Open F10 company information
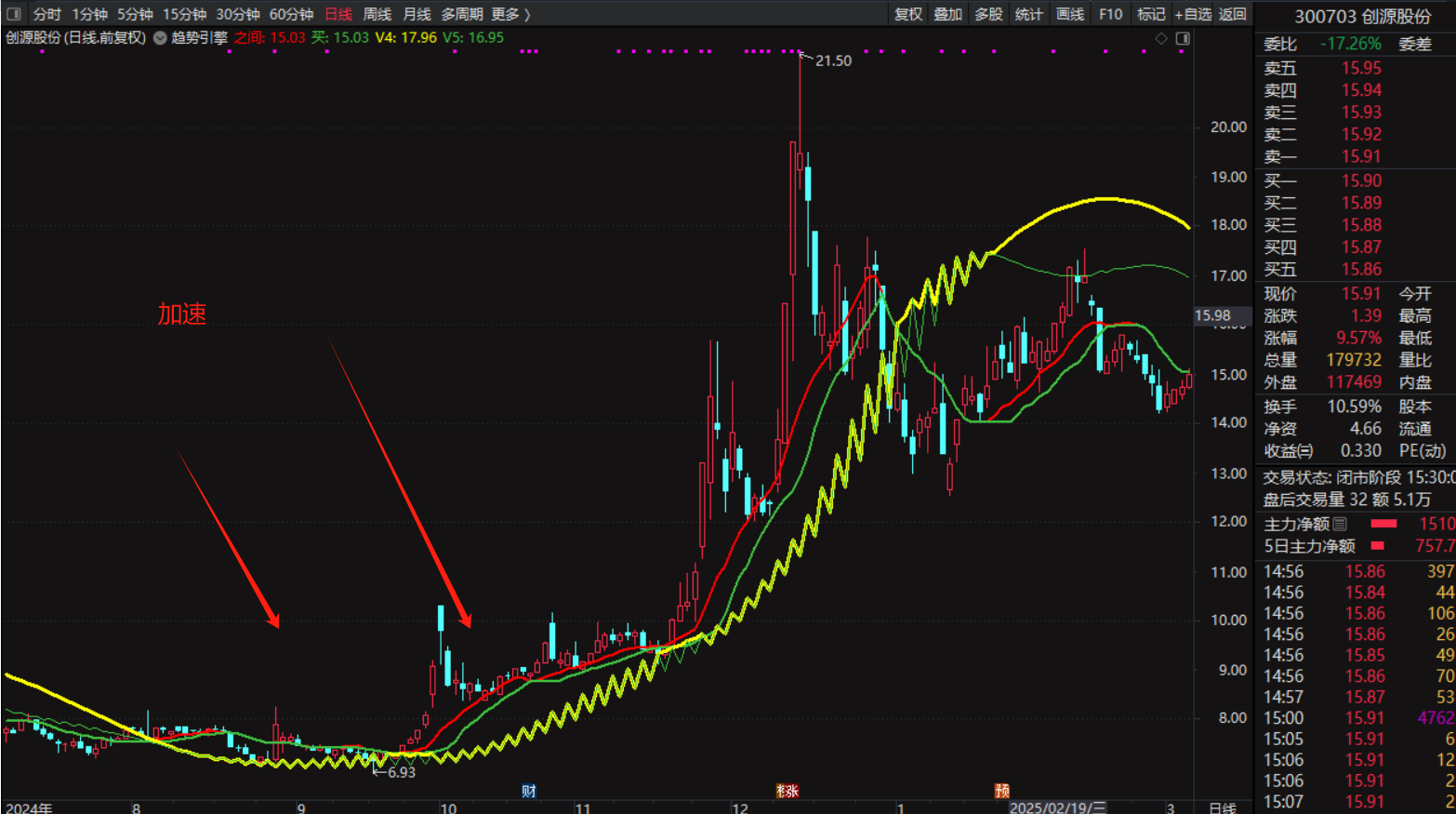1456x814 pixels. pos(1110,14)
